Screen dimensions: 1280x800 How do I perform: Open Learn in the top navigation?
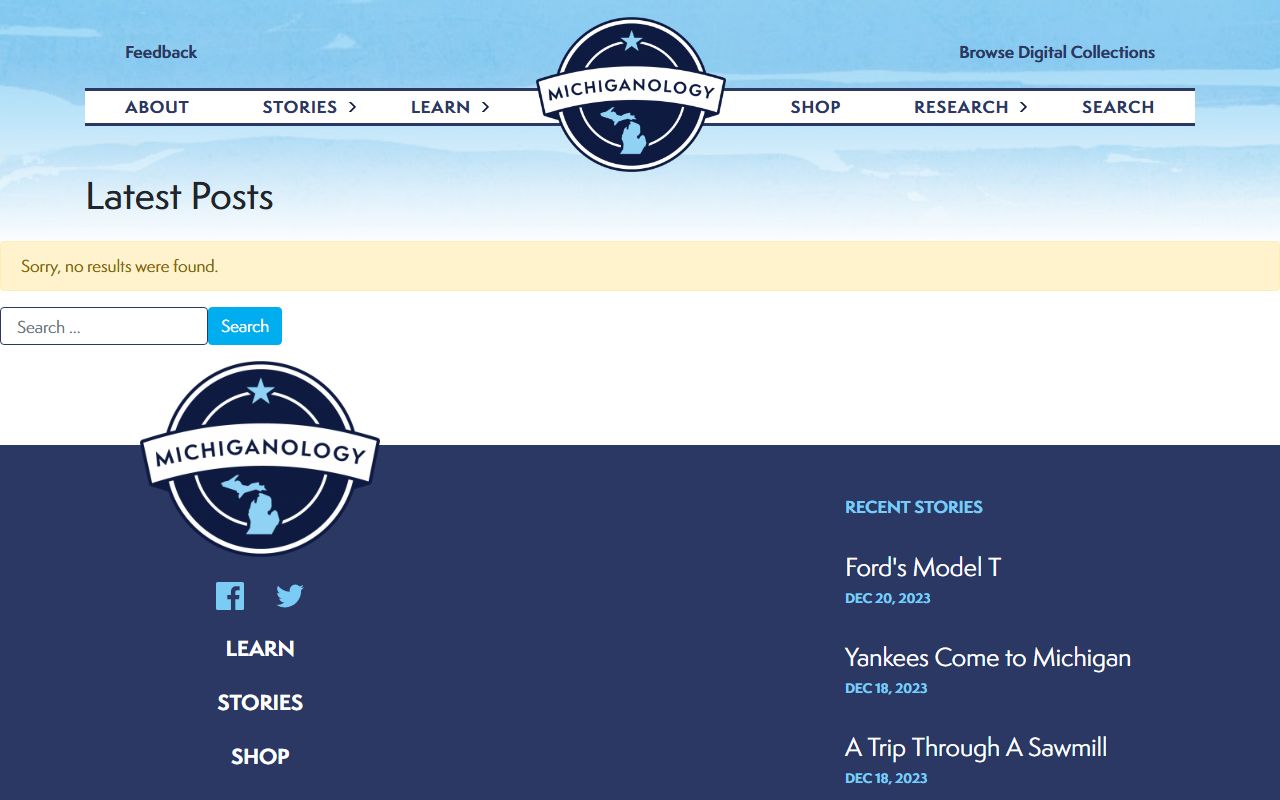point(440,107)
